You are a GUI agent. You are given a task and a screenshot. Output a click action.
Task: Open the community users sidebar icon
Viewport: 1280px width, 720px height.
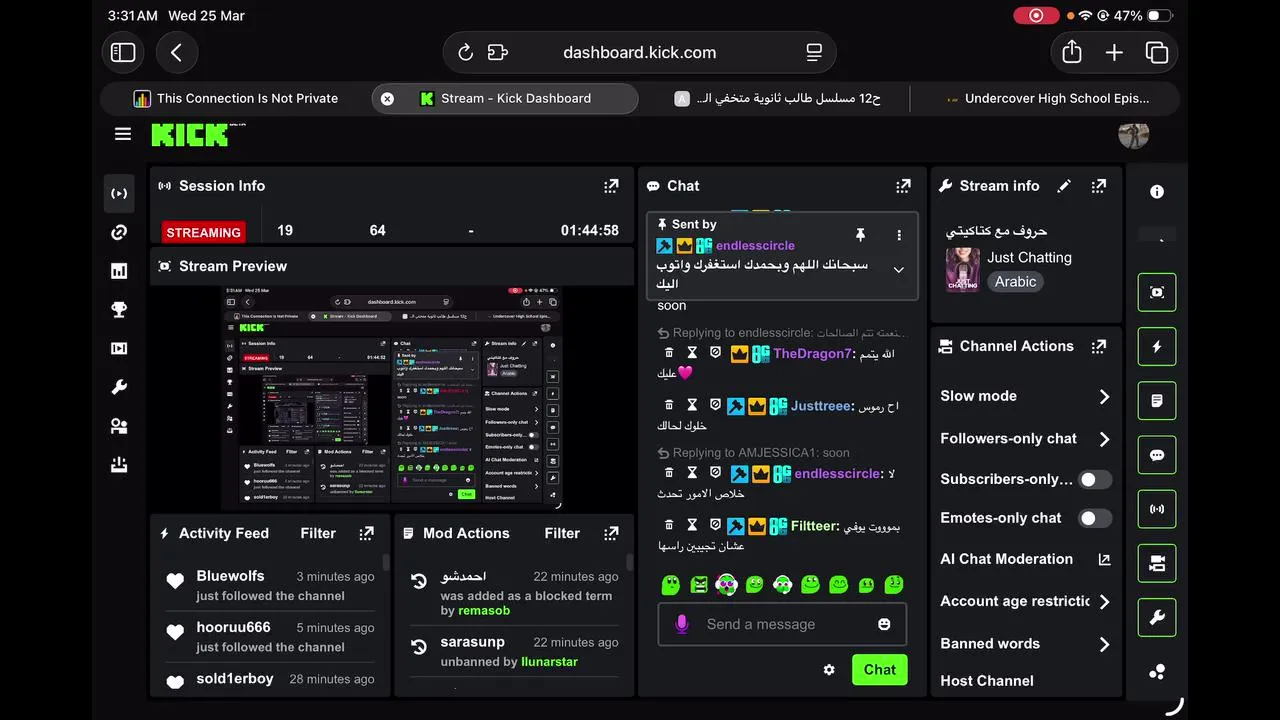[119, 427]
